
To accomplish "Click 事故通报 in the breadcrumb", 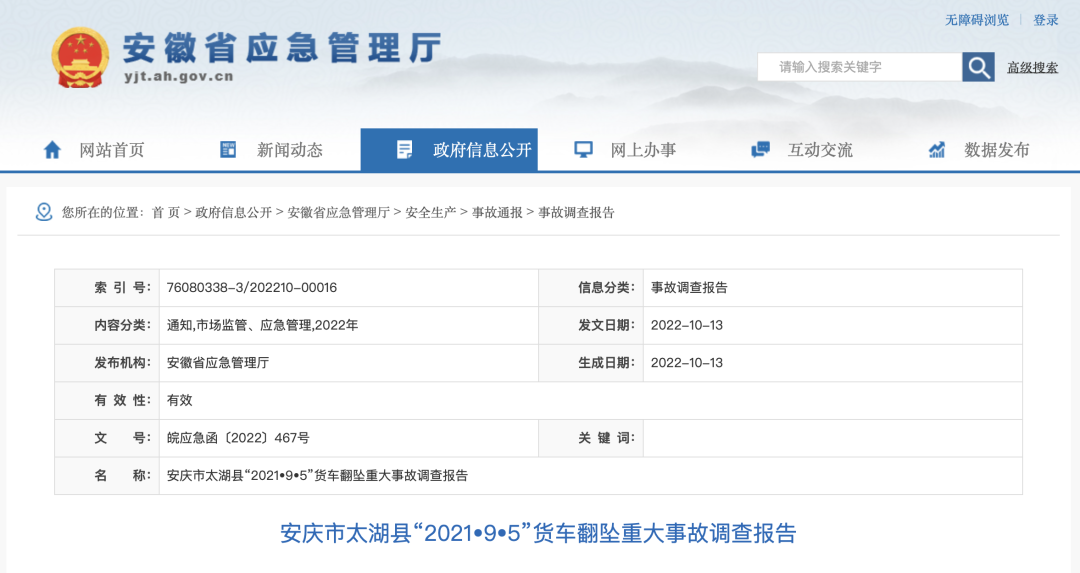I will [x=497, y=213].
